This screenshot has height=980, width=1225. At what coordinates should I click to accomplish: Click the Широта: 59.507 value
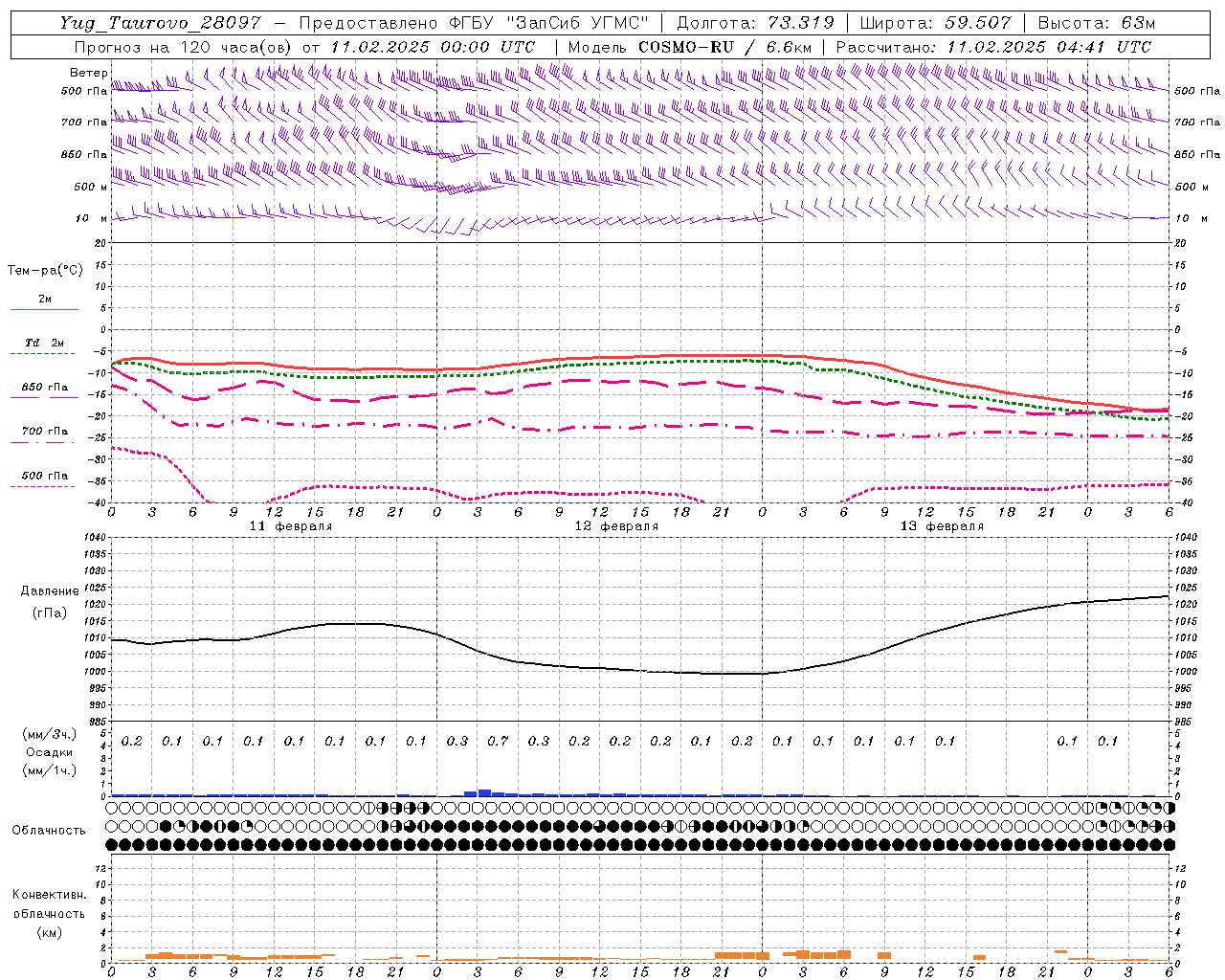(x=935, y=23)
